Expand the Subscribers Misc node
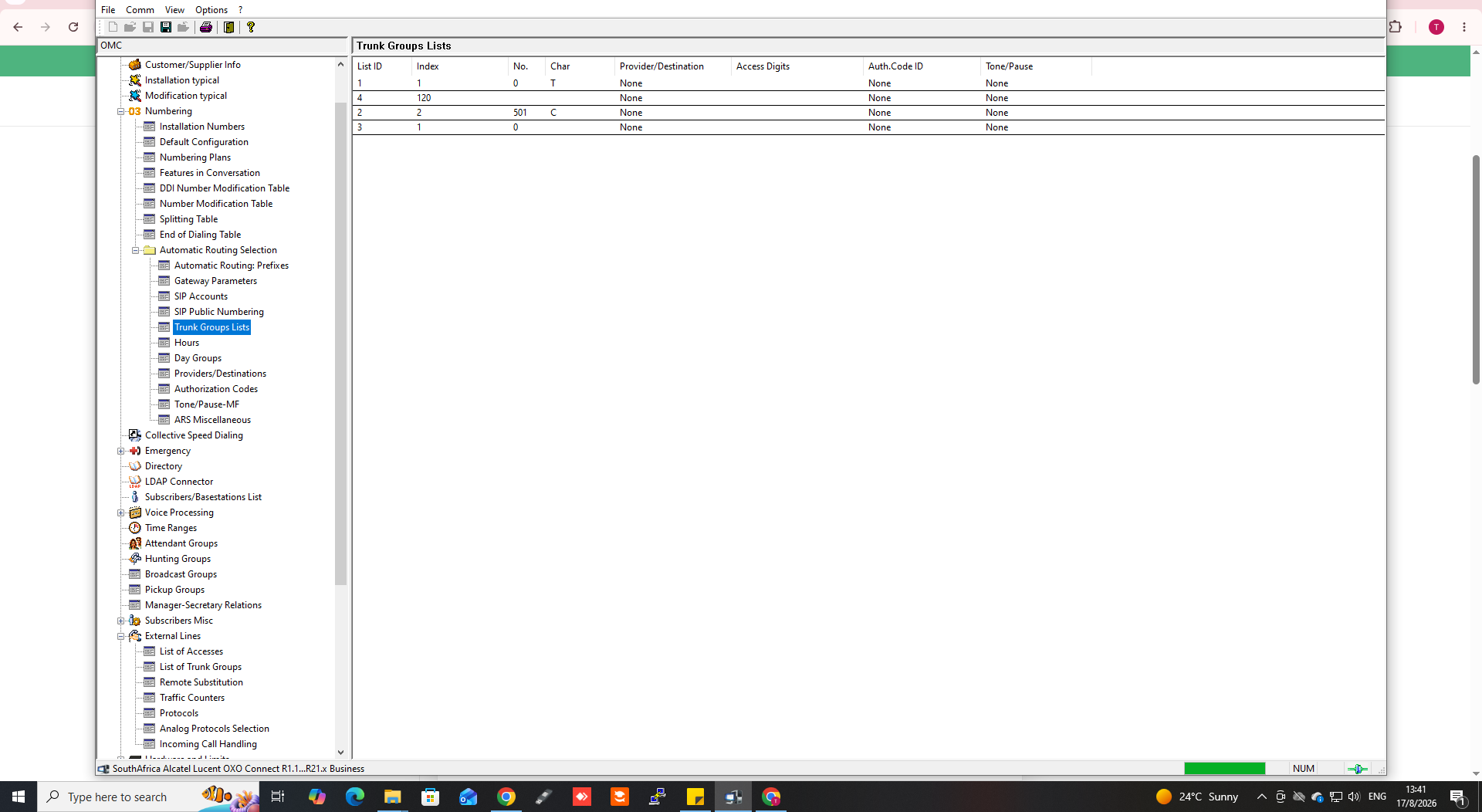The width and height of the screenshot is (1482, 812). [x=121, y=621]
